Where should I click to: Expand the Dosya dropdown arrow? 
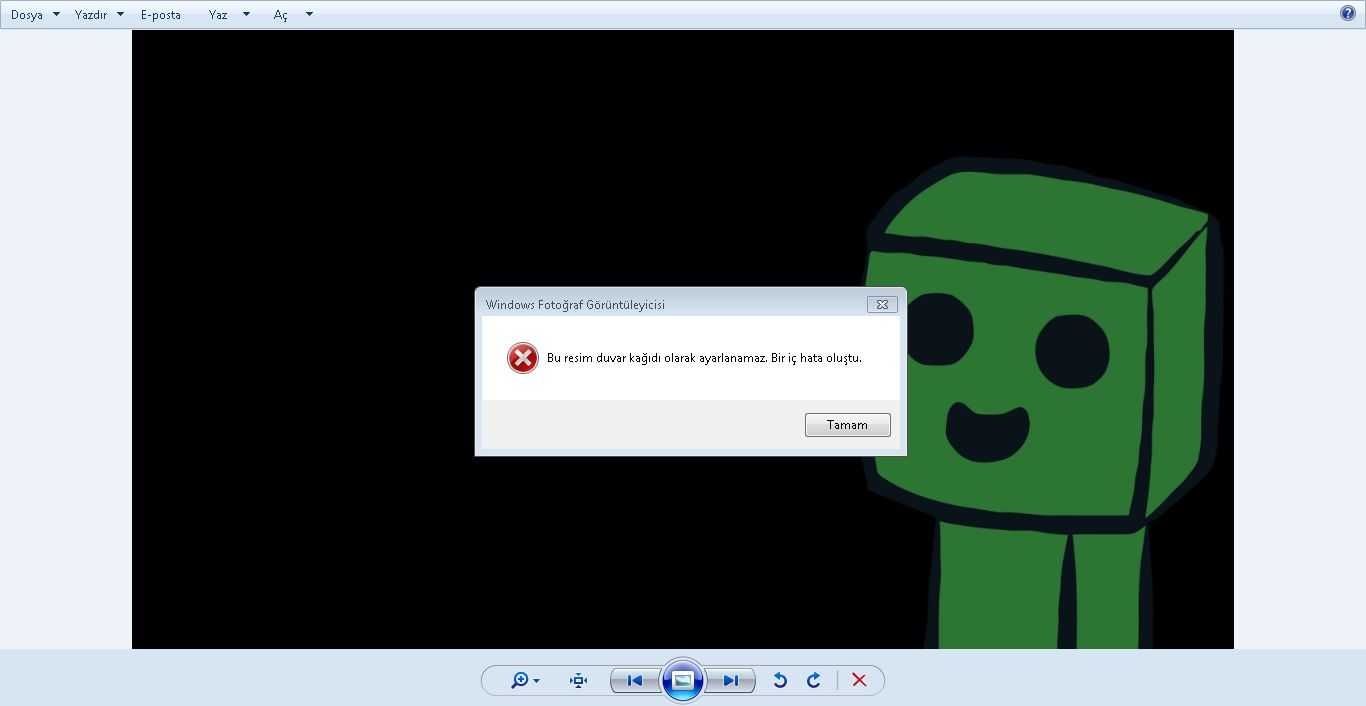tap(56, 14)
